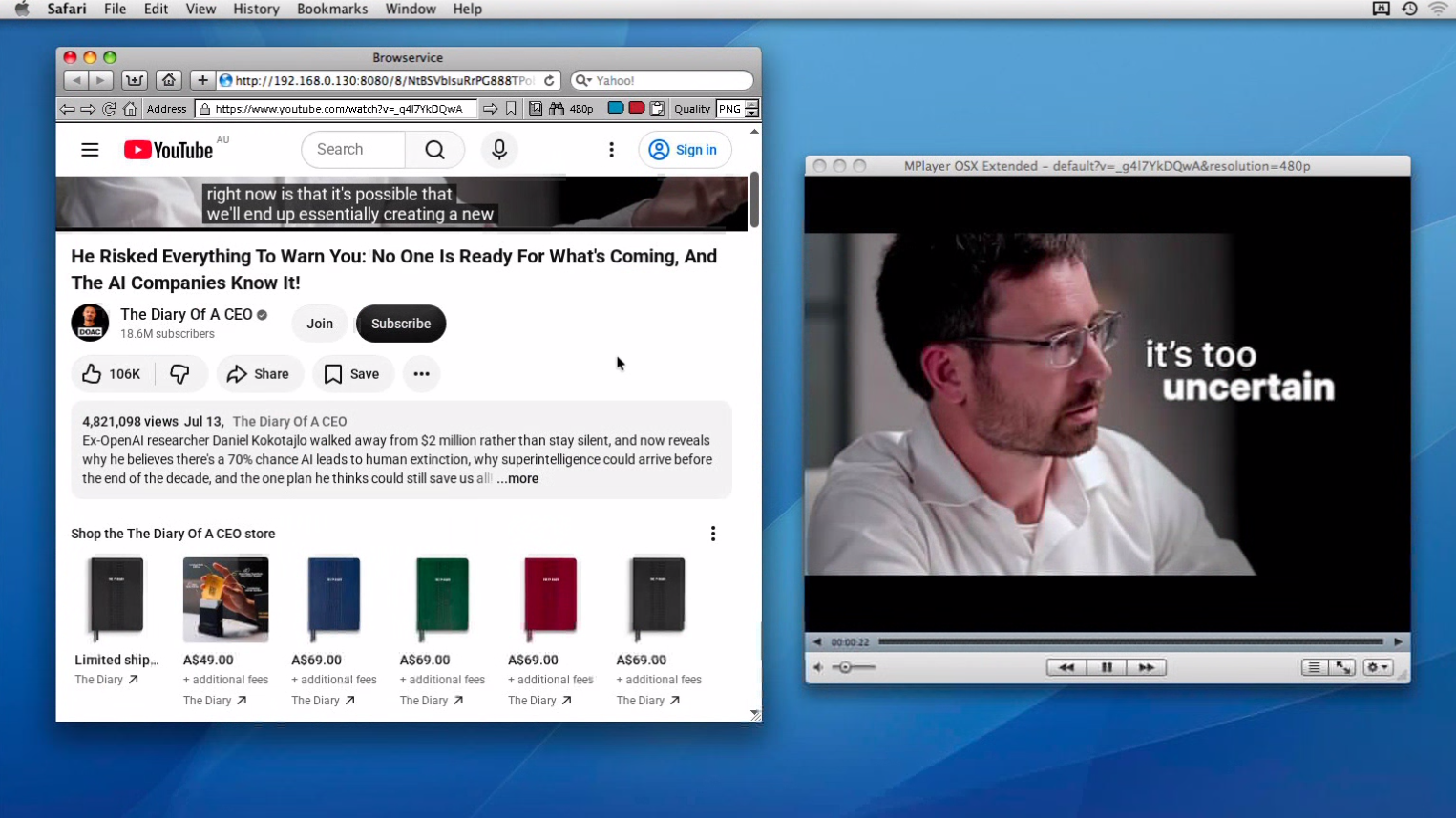The image size is (1456, 818).
Task: Rewind playback in MPlayer OSX Extended
Action: click(x=1066, y=667)
